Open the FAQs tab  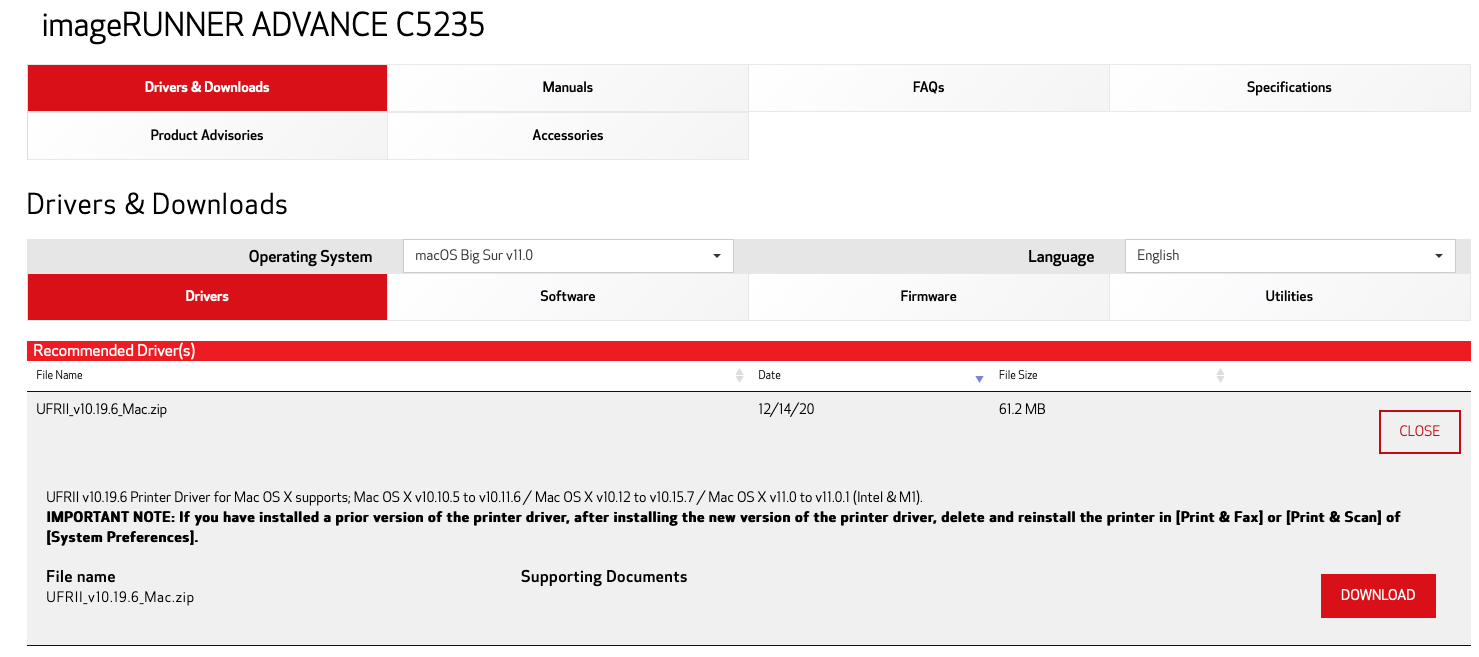tap(929, 87)
